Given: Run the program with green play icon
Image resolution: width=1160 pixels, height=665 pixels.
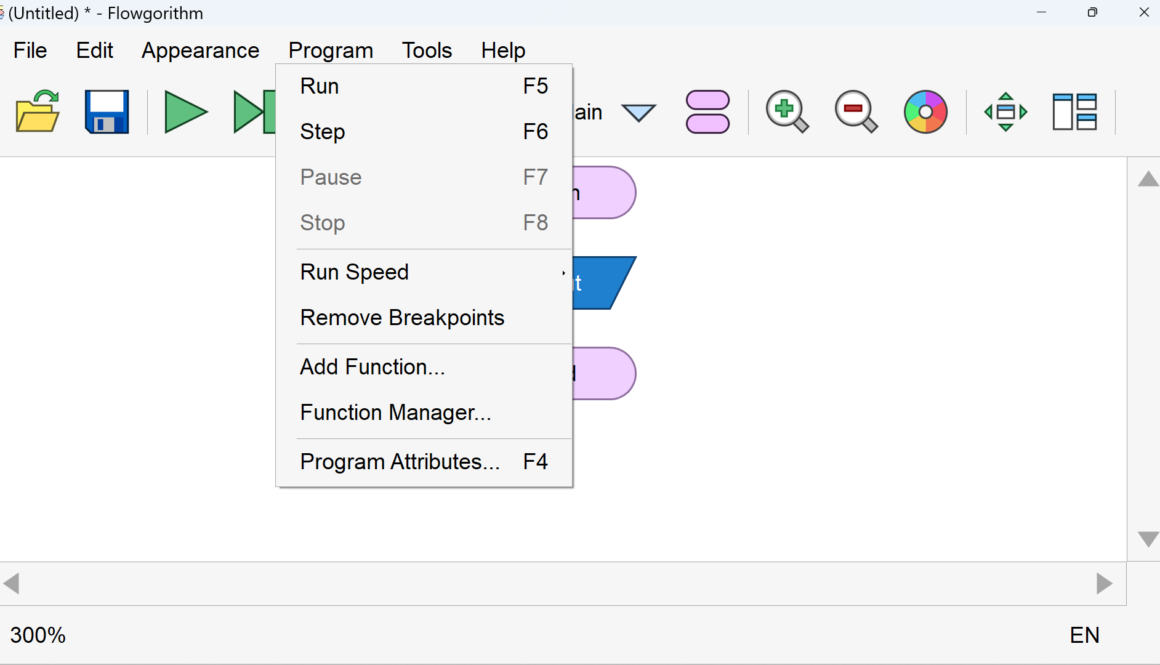Looking at the screenshot, I should [185, 112].
